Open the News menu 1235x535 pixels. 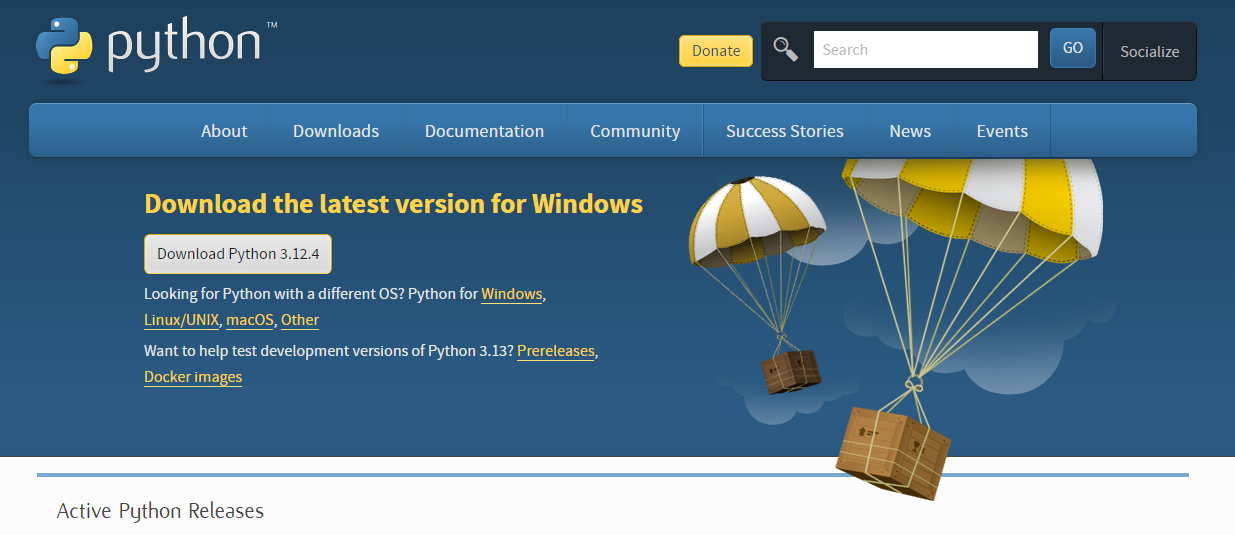pos(910,131)
